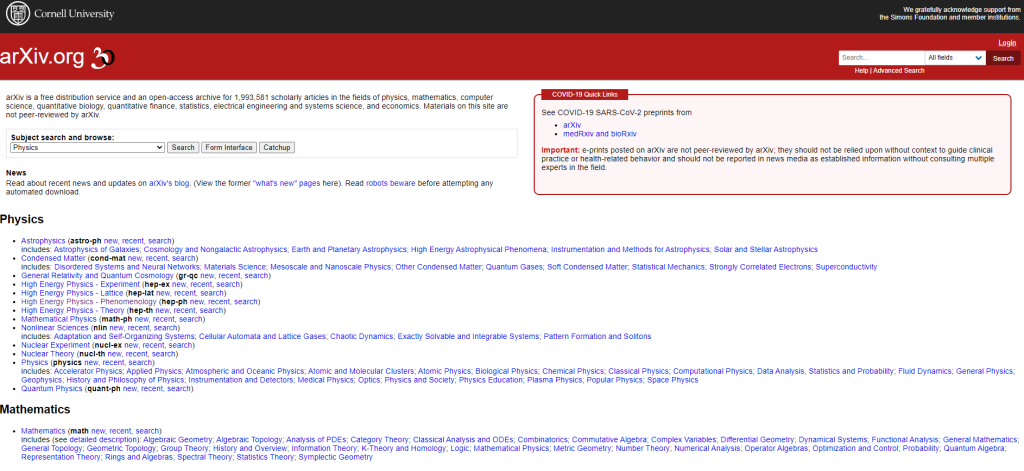Open the Mathematics (math) category link
The width and height of the screenshot is (1024, 471).
pos(43,431)
